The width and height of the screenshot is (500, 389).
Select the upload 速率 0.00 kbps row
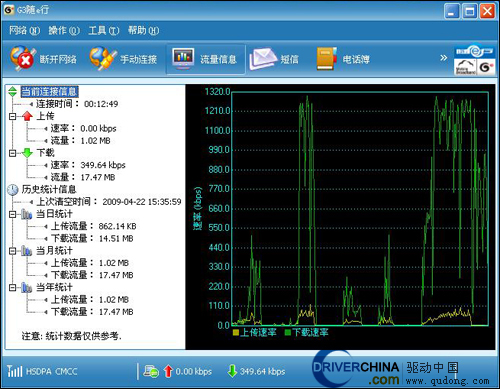[x=83, y=128]
